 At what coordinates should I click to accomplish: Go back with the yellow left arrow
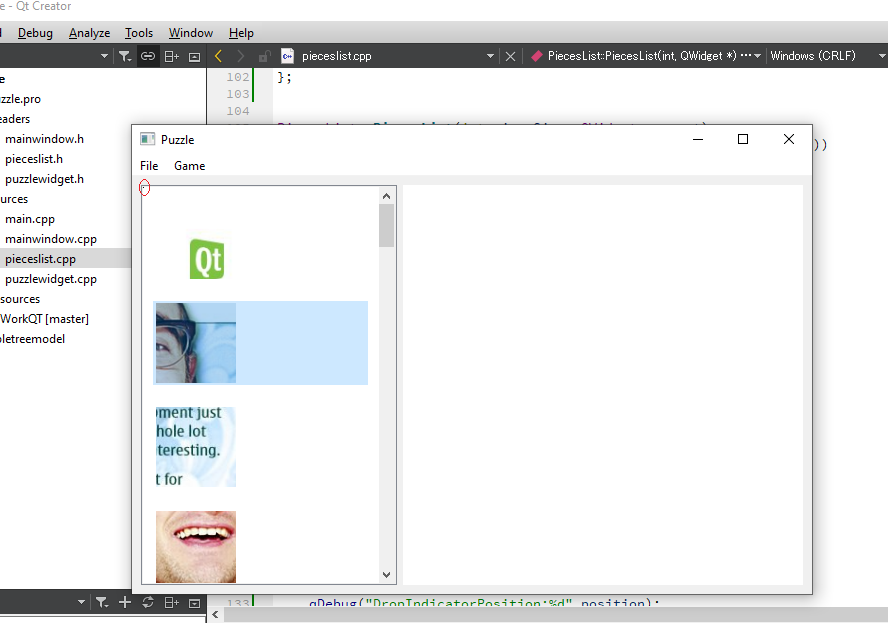(x=219, y=56)
